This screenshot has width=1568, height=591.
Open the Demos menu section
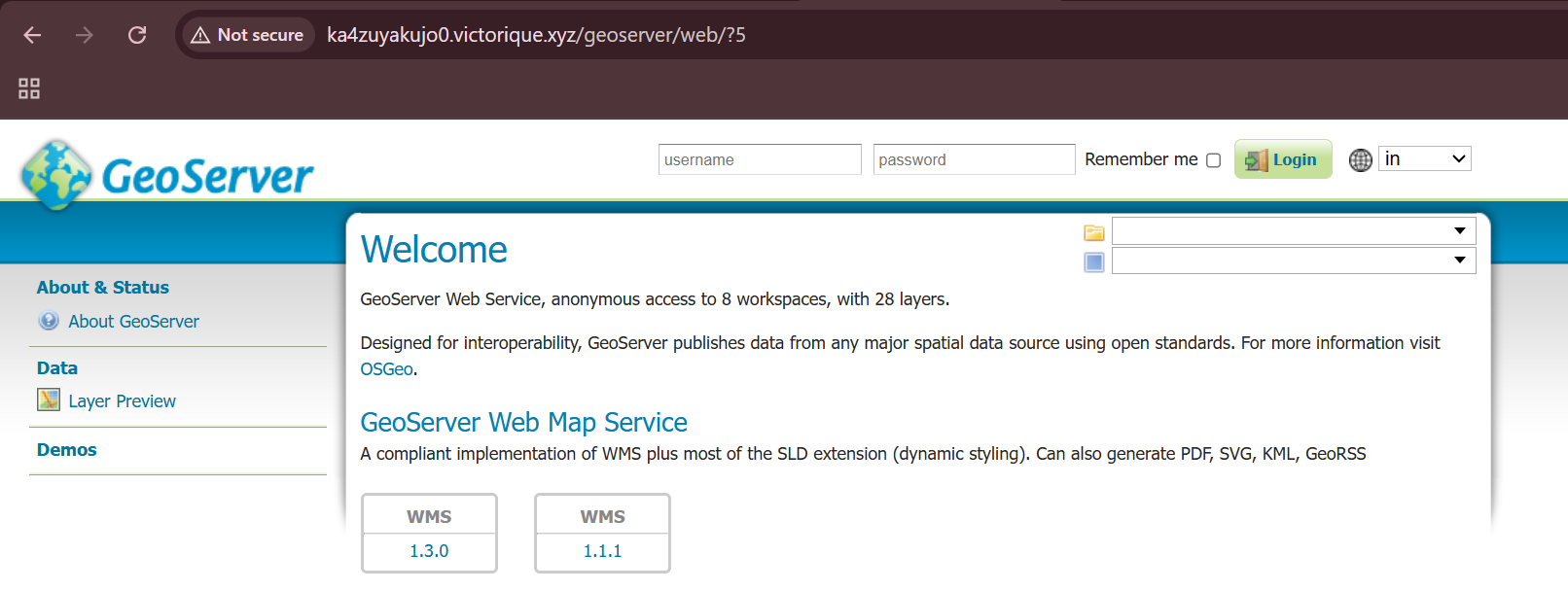click(x=67, y=450)
